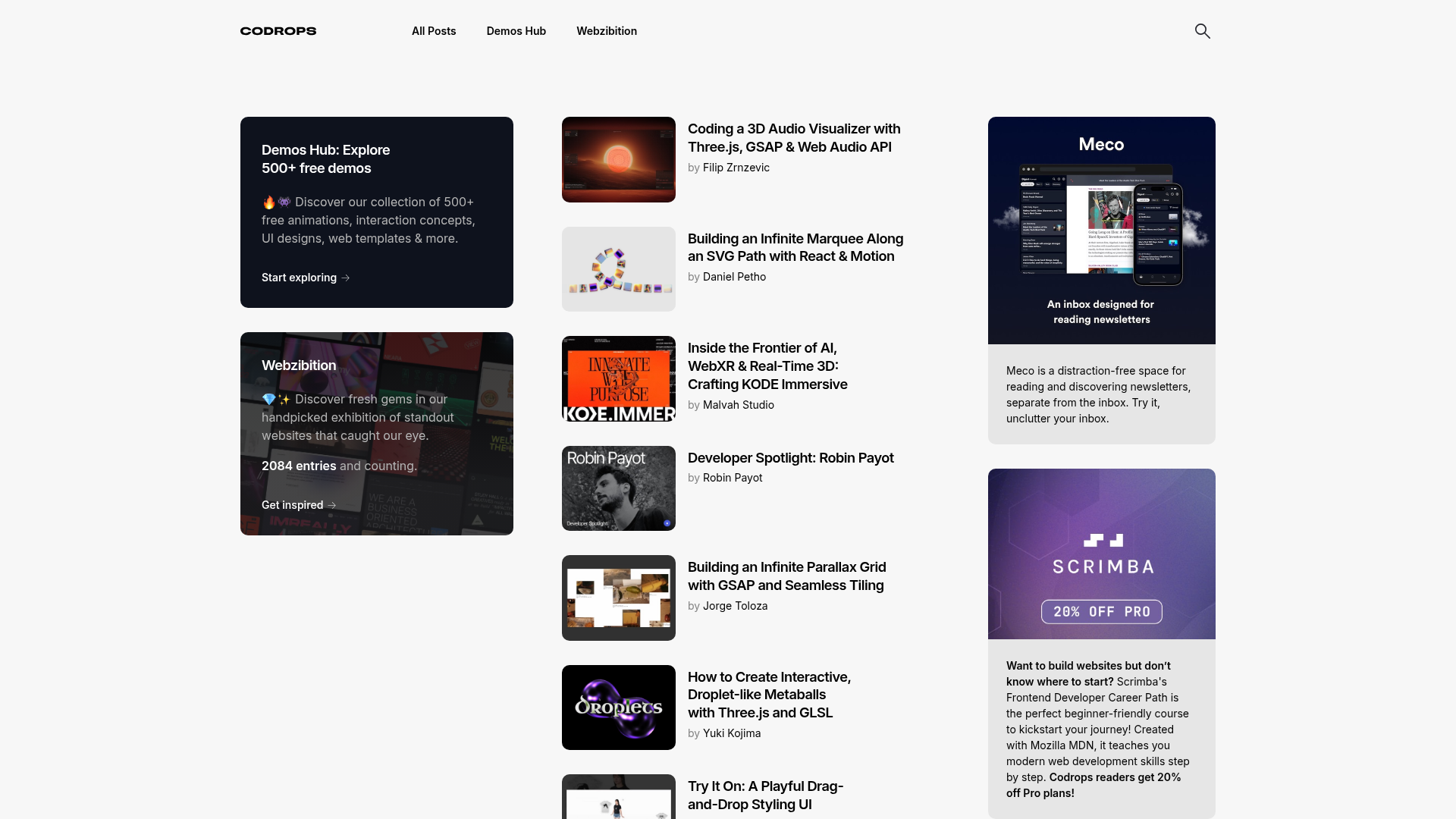View author Malvah Studio
This screenshot has width=1456, height=819.
click(x=739, y=405)
